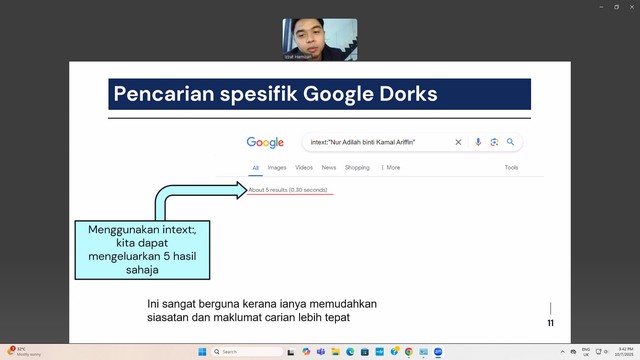Click the Google search magnifier icon
Screen dimensions: 640x360
[x=510, y=142]
